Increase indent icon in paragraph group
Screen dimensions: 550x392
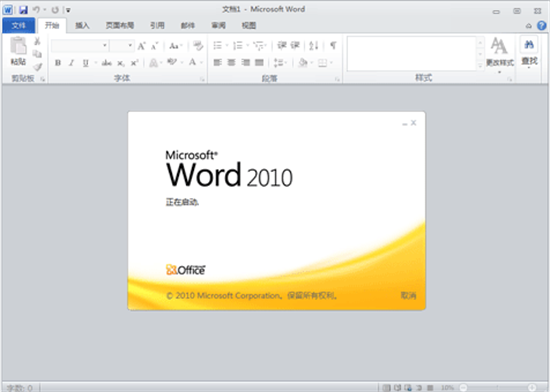[x=295, y=45]
